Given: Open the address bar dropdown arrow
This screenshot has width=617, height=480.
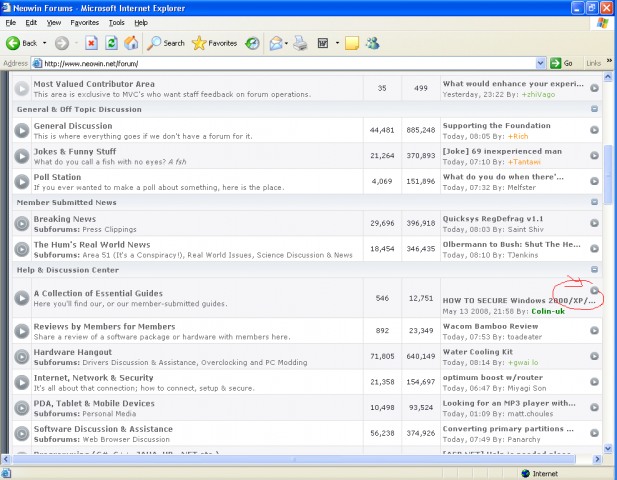Looking at the screenshot, I should [x=541, y=63].
